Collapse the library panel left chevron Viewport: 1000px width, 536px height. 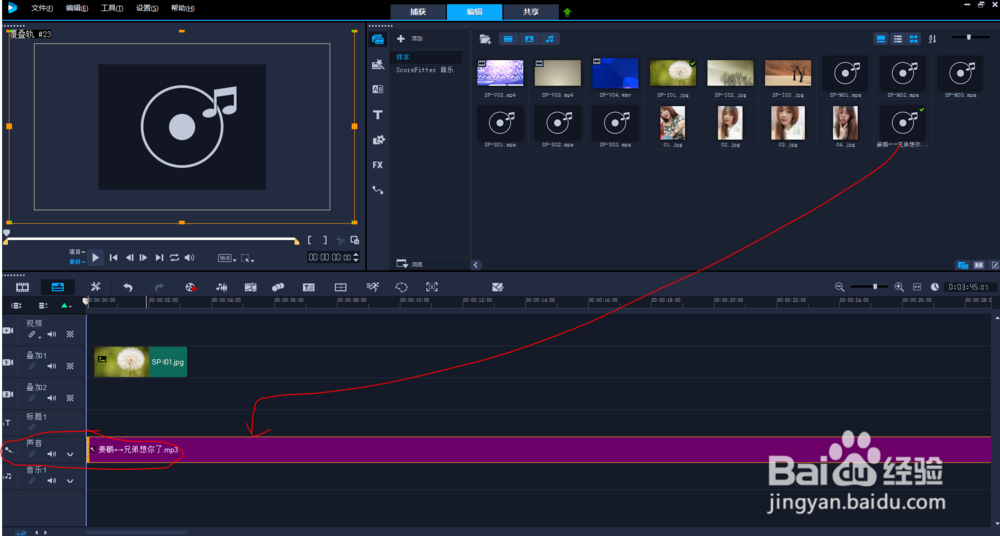(476, 264)
